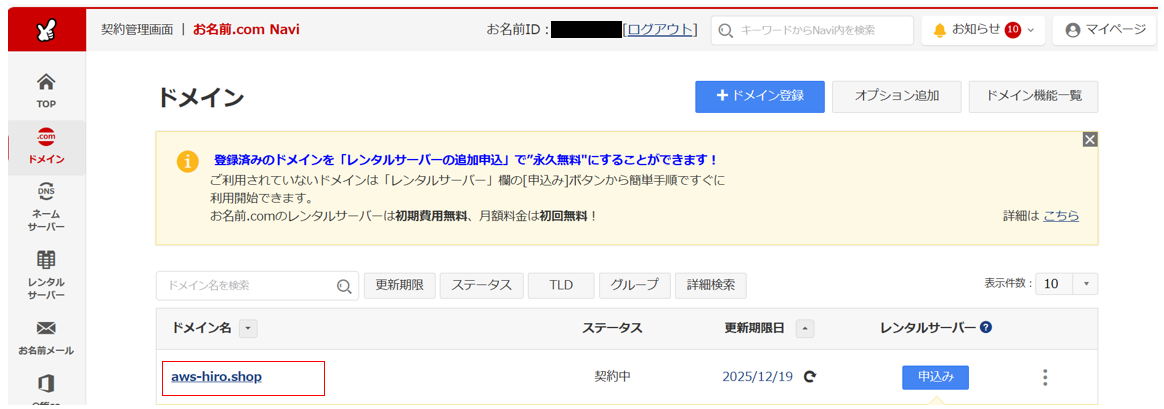This screenshot has width=1164, height=409.
Task: Click the ログアウト link
Action: coord(662,30)
